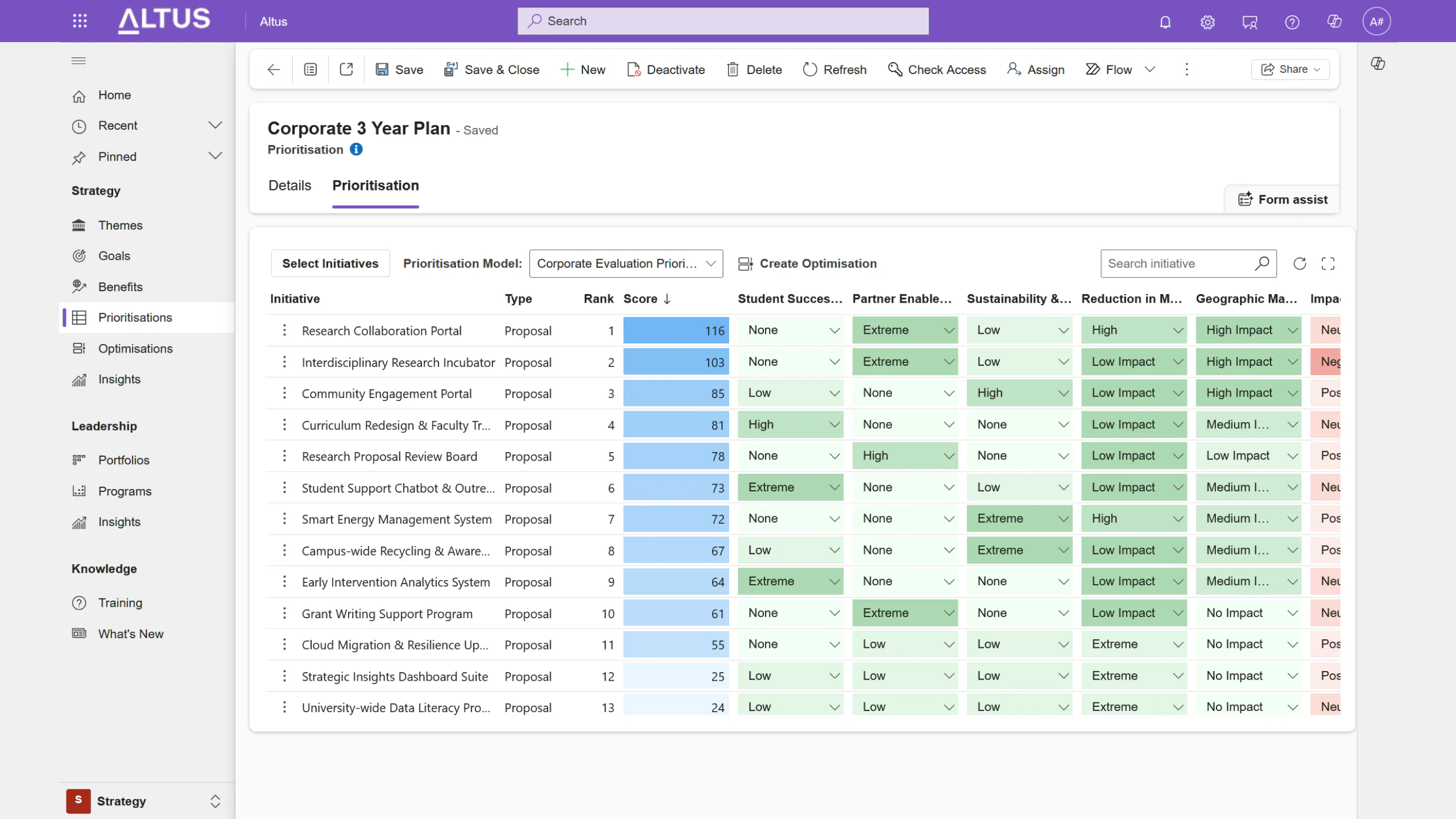Image resolution: width=1456 pixels, height=819 pixels.
Task: Switch to the Details tab
Action: pyautogui.click(x=289, y=185)
